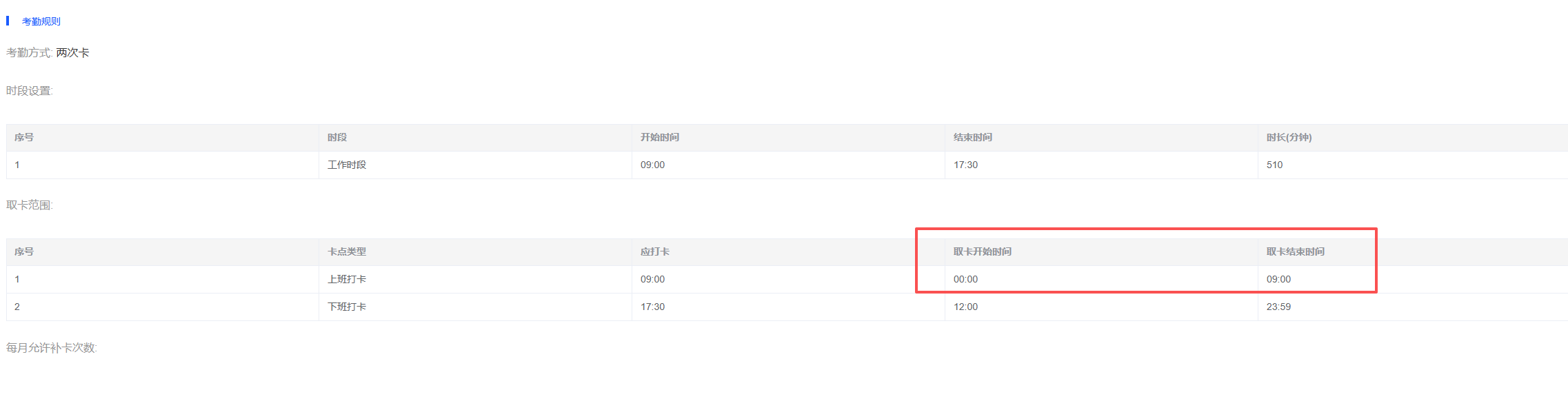This screenshot has height=401, width=1568.
Task: Select the 开始时间 column header
Action: pyautogui.click(x=659, y=138)
